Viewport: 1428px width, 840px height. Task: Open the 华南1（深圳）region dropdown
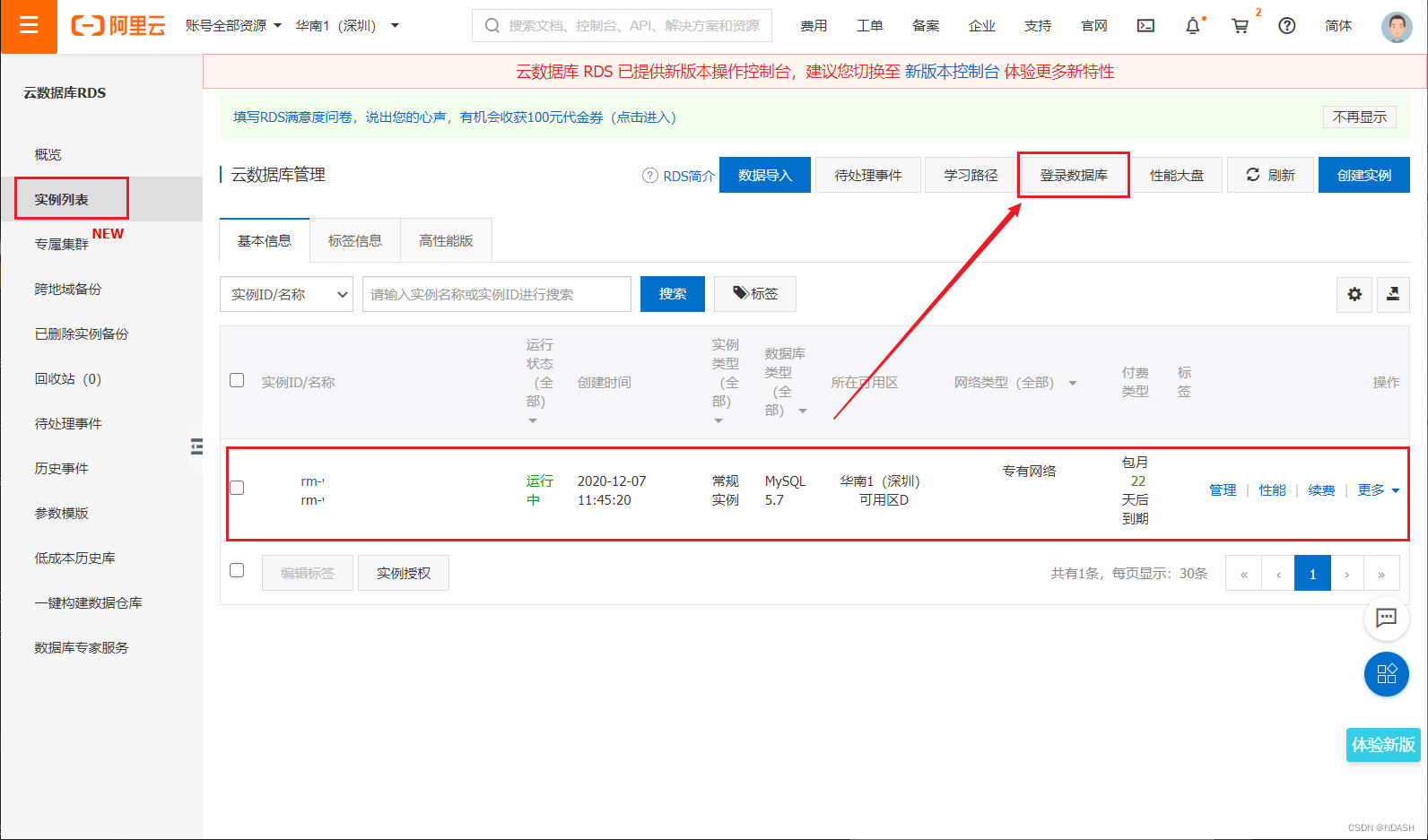coord(347,26)
